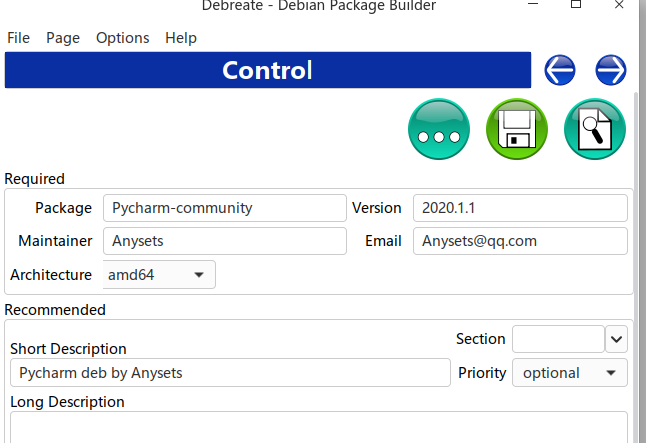Image resolution: width=646 pixels, height=443 pixels.
Task: Click the browse (three dots) round button
Action: (439, 129)
